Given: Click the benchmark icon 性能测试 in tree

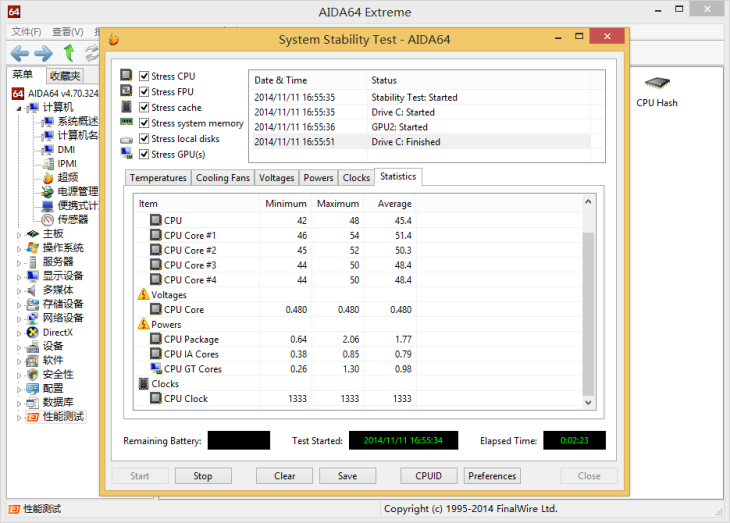Looking at the screenshot, I should point(33,416).
